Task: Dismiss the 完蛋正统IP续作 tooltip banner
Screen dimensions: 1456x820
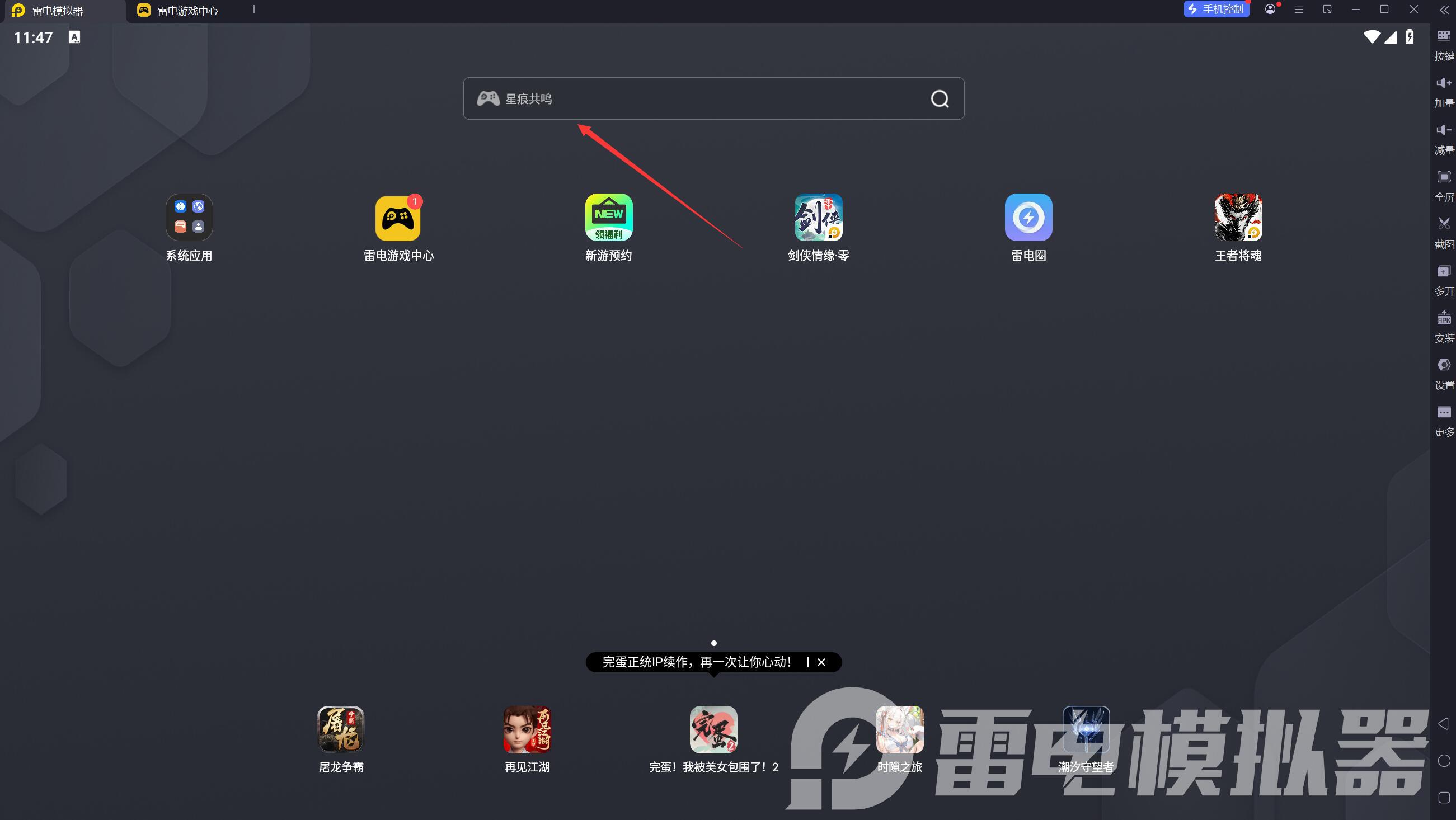Action: click(x=821, y=662)
